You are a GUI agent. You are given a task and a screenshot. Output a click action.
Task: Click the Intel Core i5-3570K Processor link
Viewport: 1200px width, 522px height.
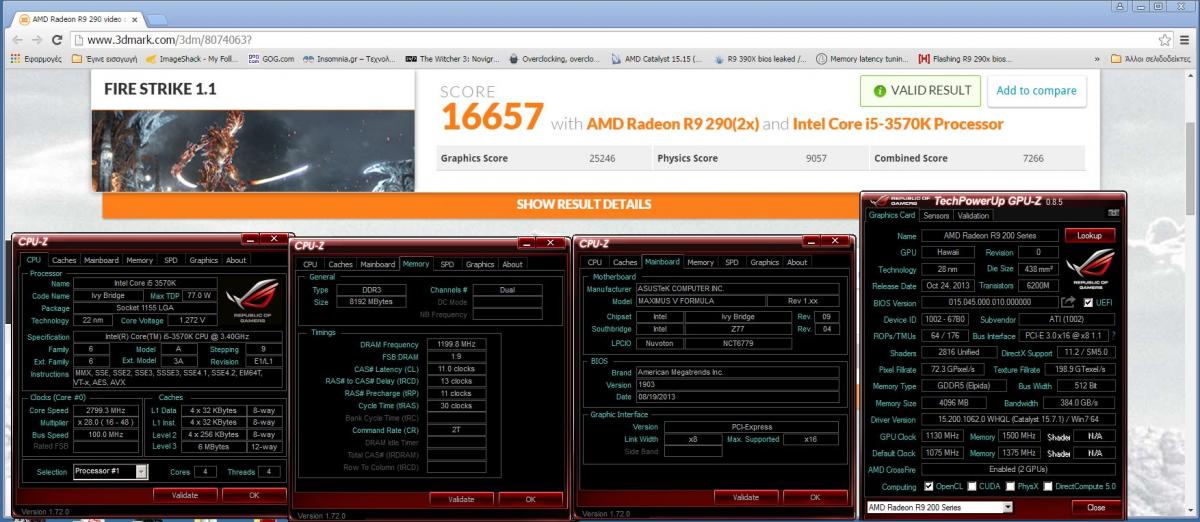(x=898, y=124)
